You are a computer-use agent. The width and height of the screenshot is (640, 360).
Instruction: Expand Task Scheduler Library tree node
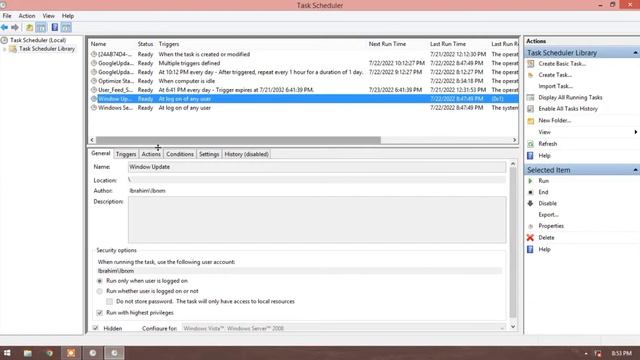click(4, 49)
